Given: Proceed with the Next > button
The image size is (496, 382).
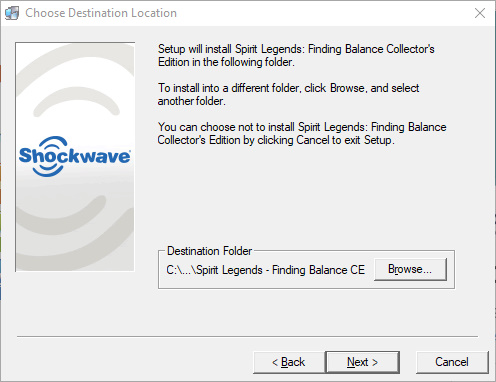Looking at the screenshot, I should [362, 362].
